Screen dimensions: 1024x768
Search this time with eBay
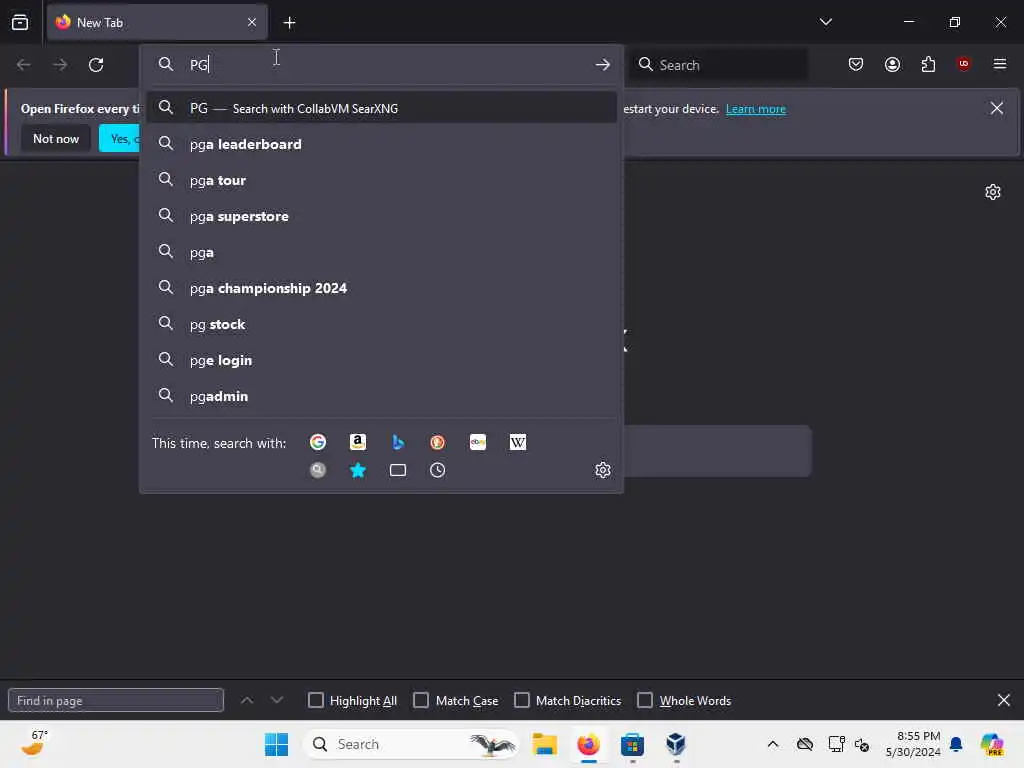pos(478,442)
